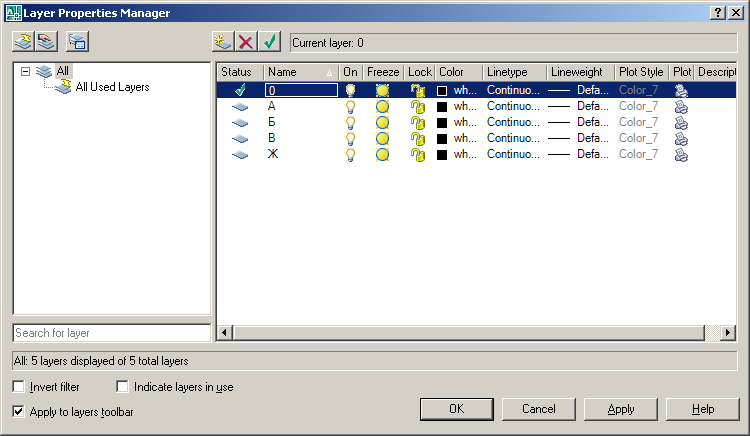Toggle the On lightbulb for layer А
This screenshot has width=750, height=436.
pos(351,107)
